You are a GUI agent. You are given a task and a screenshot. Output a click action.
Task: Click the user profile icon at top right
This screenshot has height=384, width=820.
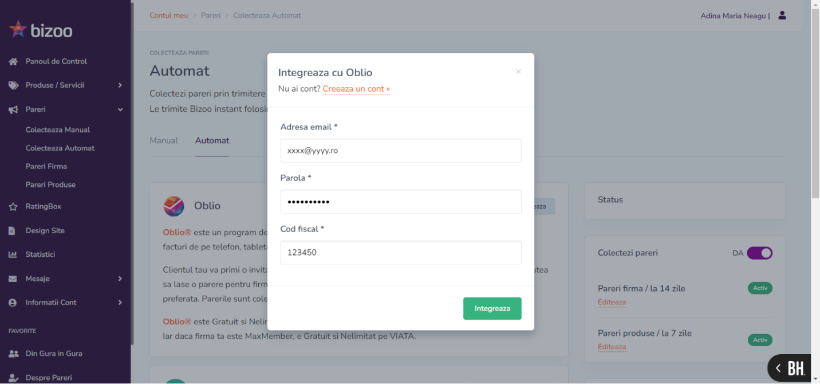coord(782,15)
